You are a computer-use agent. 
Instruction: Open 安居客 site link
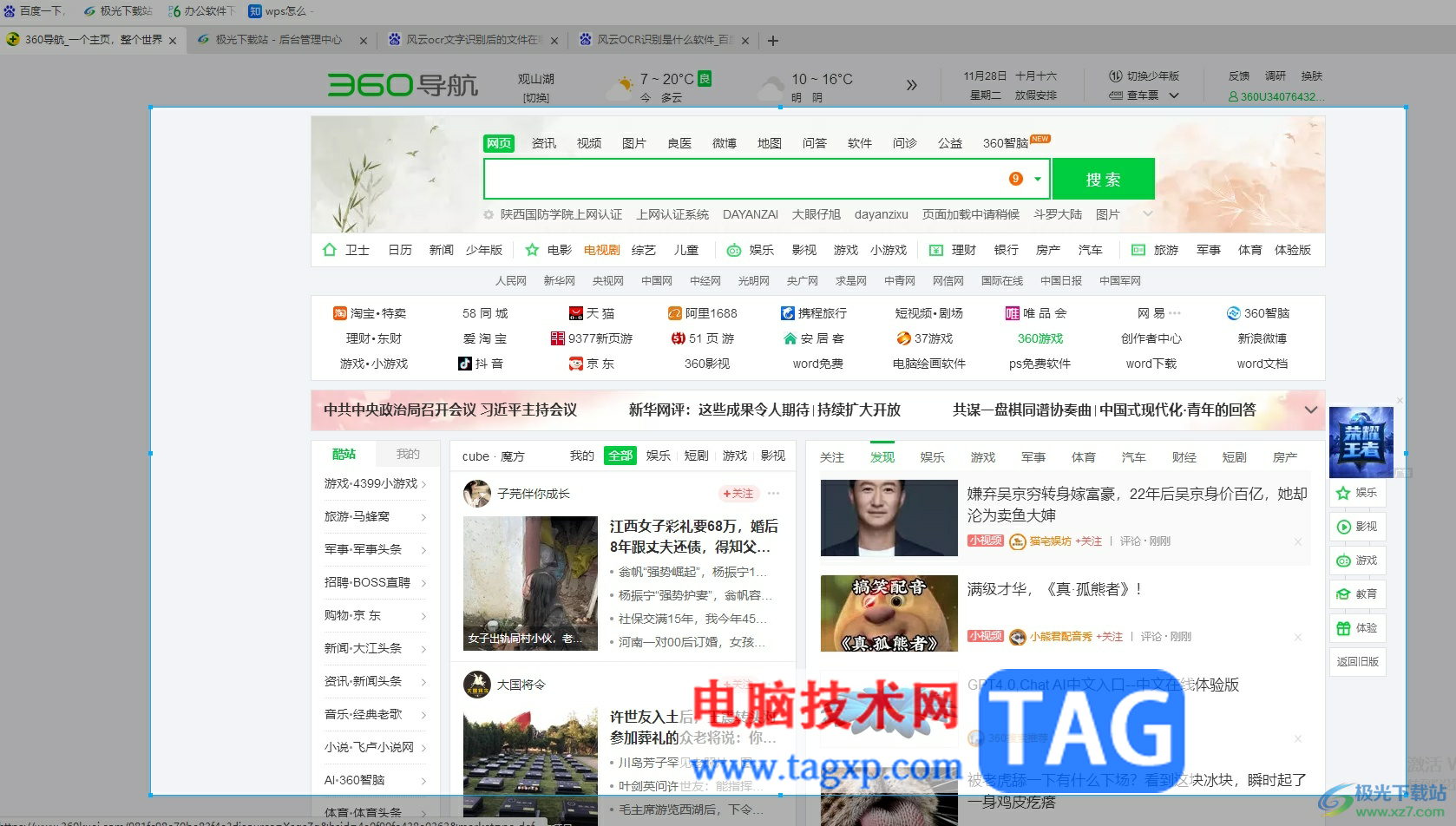[814, 338]
